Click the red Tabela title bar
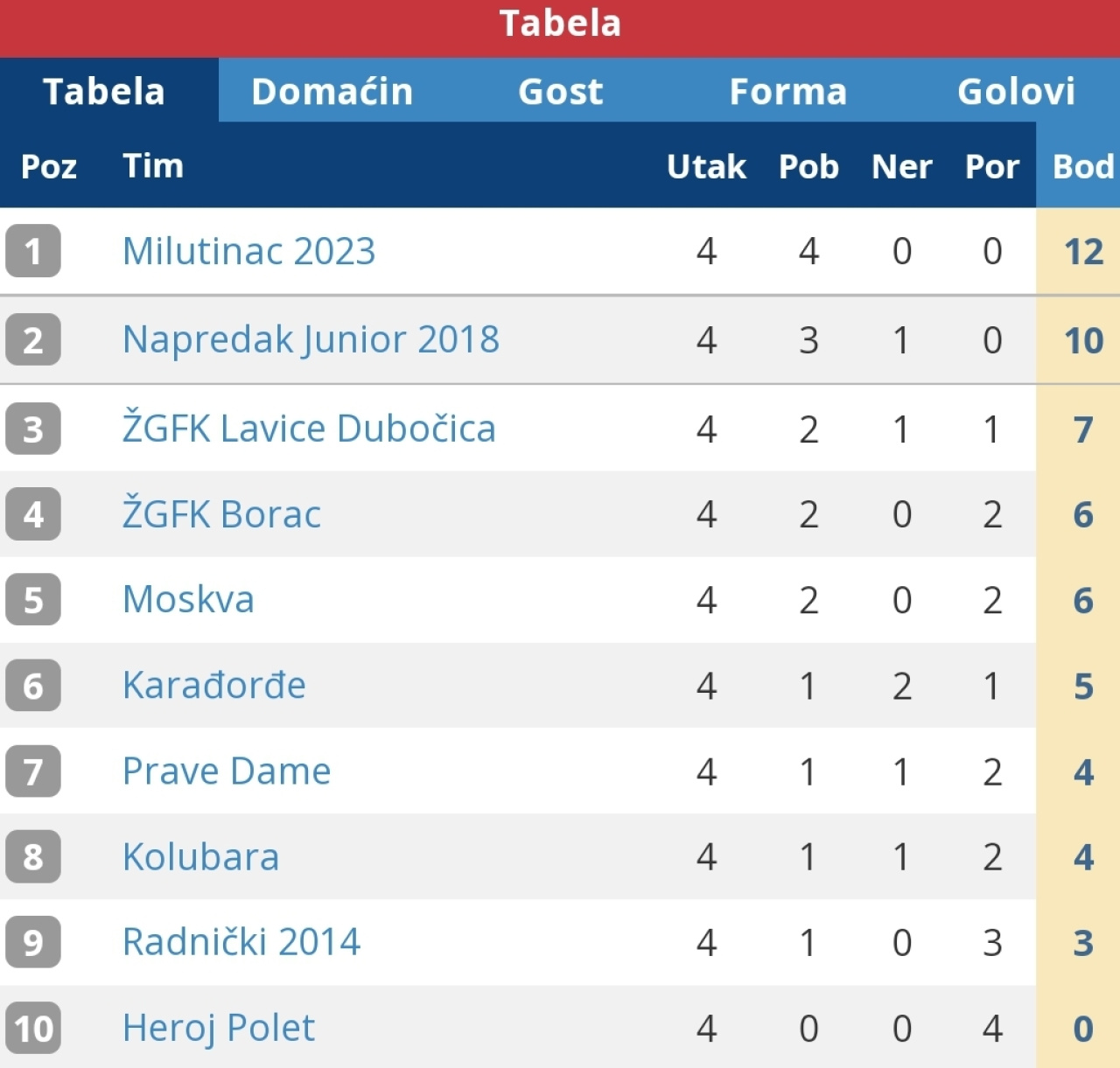The height and width of the screenshot is (1068, 1120). 560,24
